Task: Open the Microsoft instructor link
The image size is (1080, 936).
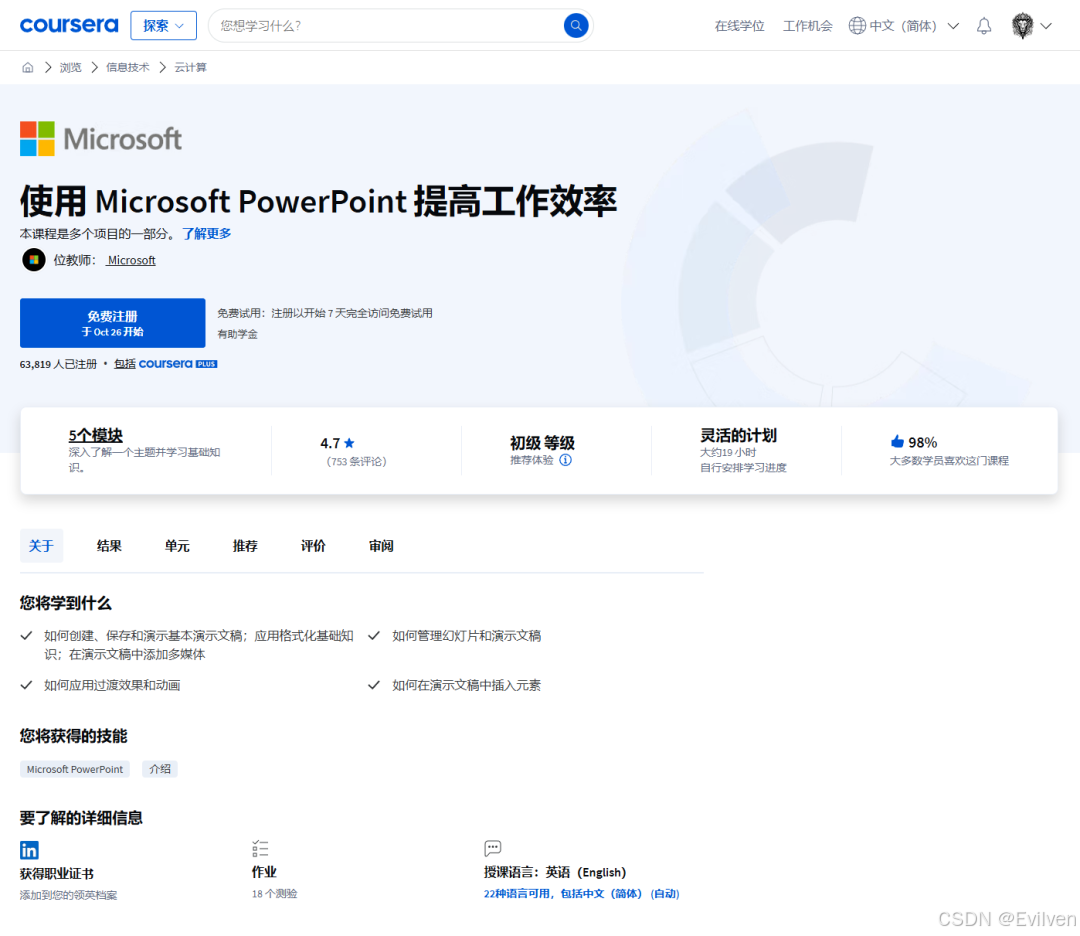Action: click(131, 260)
